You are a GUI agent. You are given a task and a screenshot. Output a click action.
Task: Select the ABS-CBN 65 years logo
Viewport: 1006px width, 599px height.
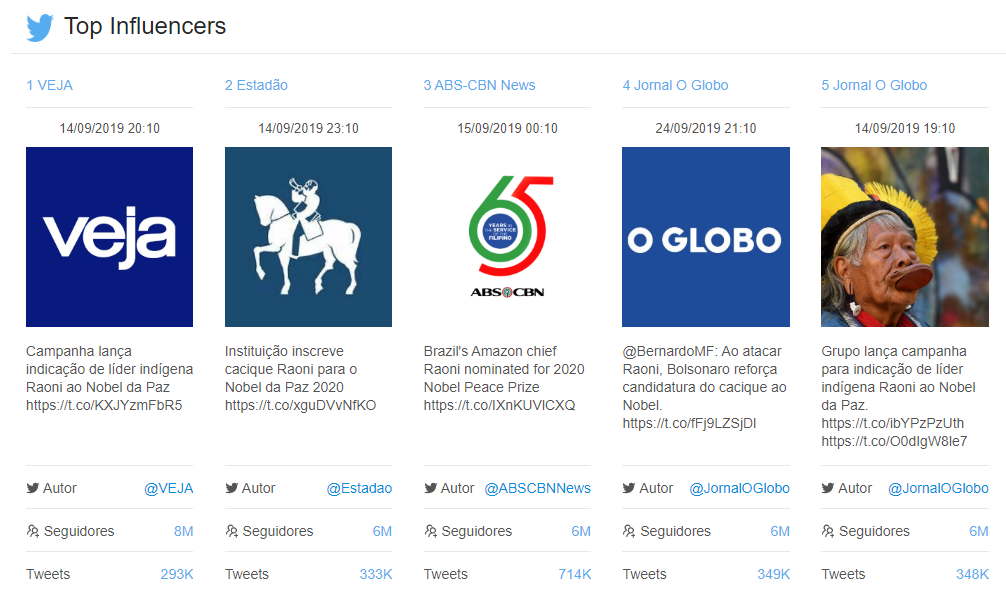coord(507,237)
